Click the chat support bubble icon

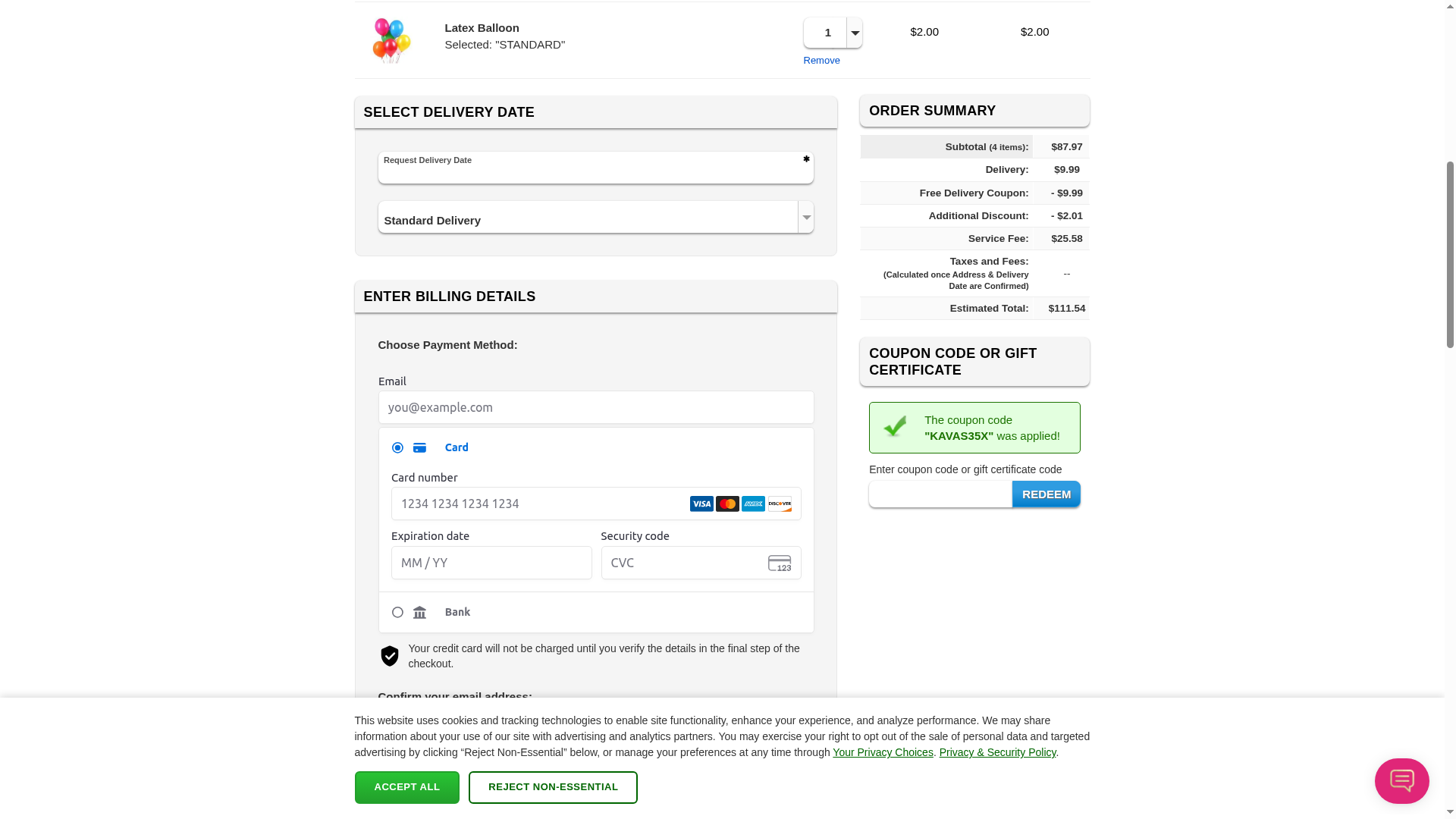coord(1401,780)
